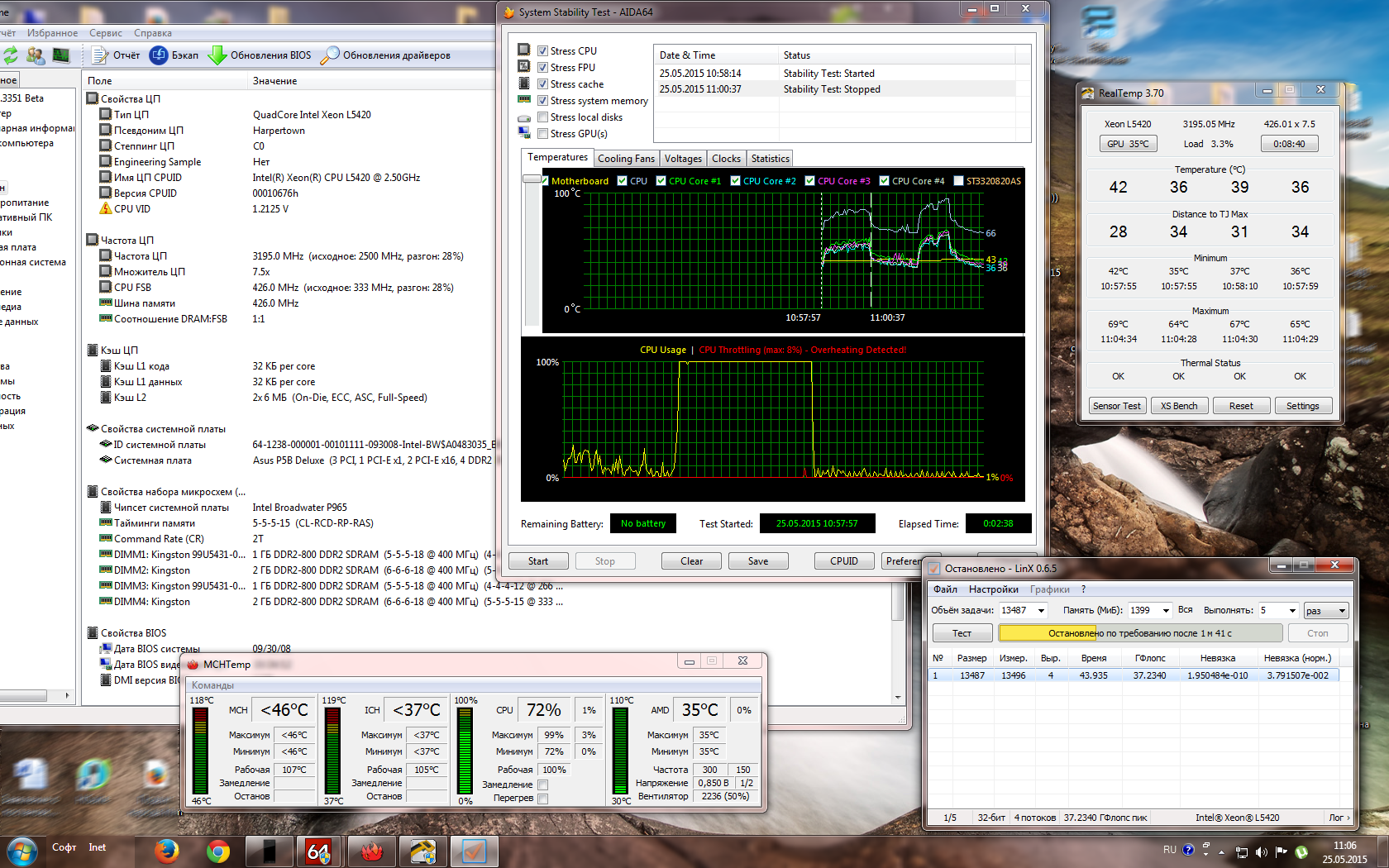1389x868 pixels.
Task: Toggle the Stress CPU checkbox
Action: click(x=542, y=50)
